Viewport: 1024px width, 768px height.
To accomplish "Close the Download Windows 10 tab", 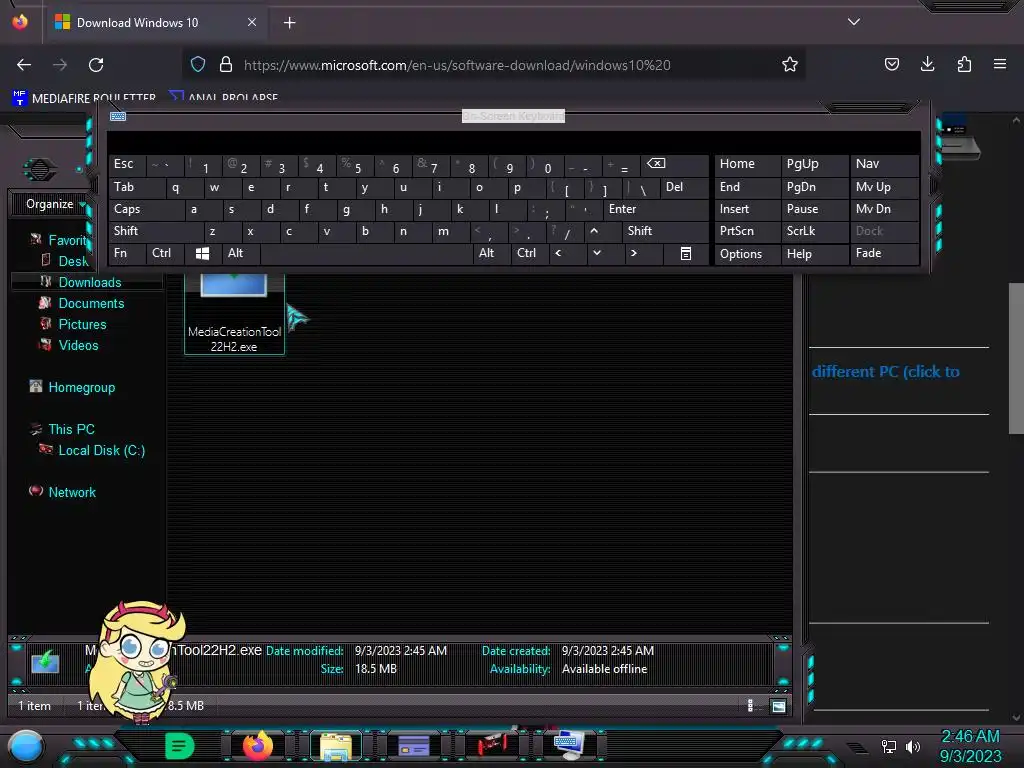I will click(x=251, y=22).
